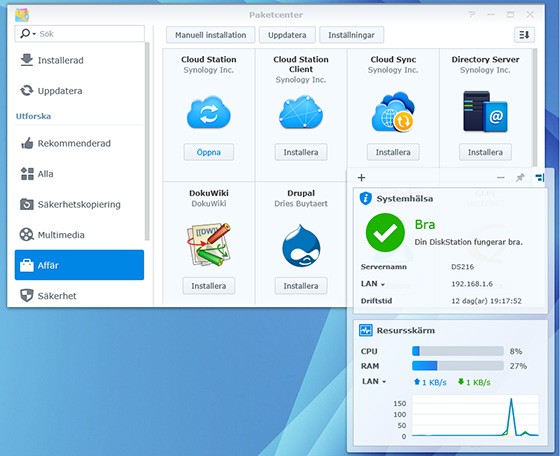Click the package list scrollbar
Viewport: 560px width, 456px height.
point(534,107)
